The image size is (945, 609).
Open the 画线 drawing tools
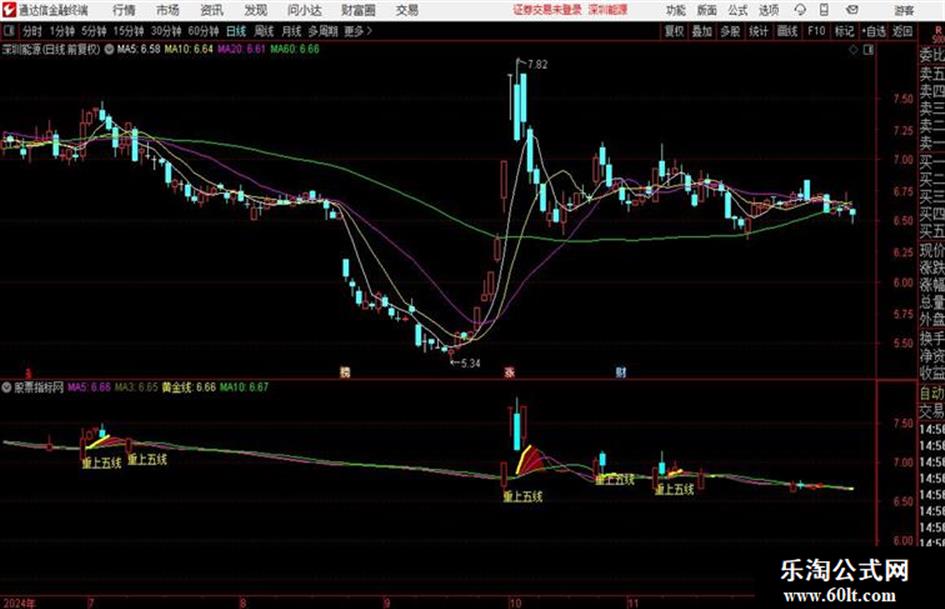787,31
